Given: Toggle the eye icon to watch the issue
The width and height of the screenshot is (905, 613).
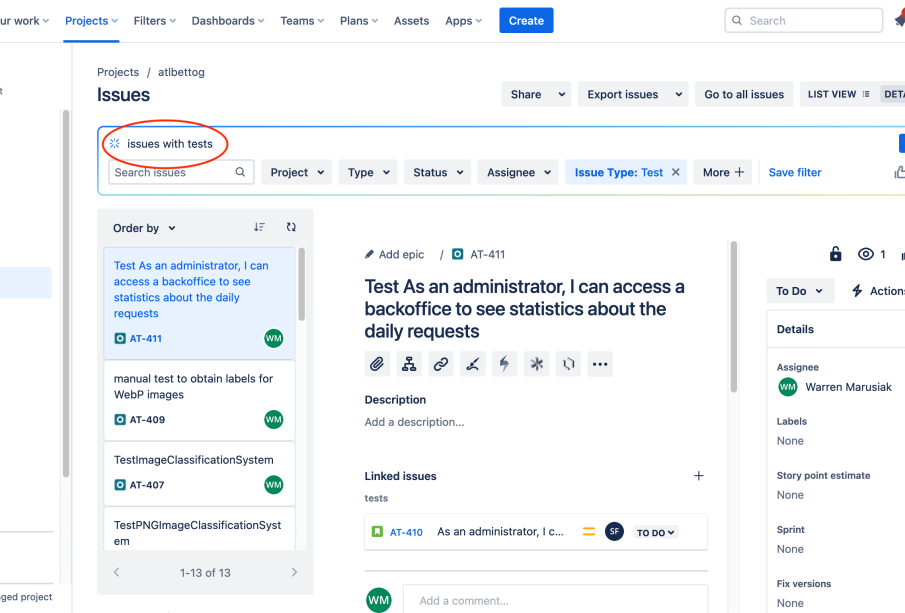Looking at the screenshot, I should (x=866, y=254).
